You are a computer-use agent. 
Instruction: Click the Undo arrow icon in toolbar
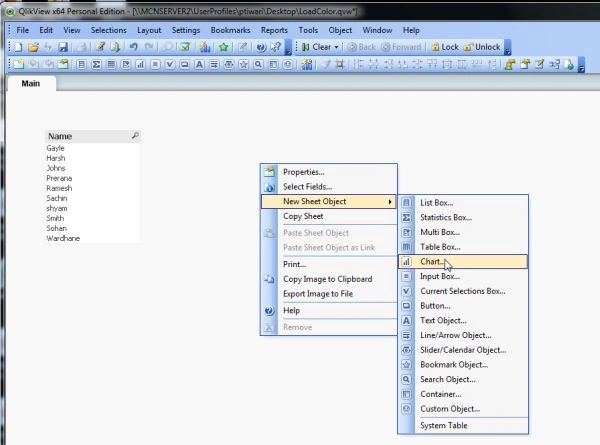[x=133, y=47]
